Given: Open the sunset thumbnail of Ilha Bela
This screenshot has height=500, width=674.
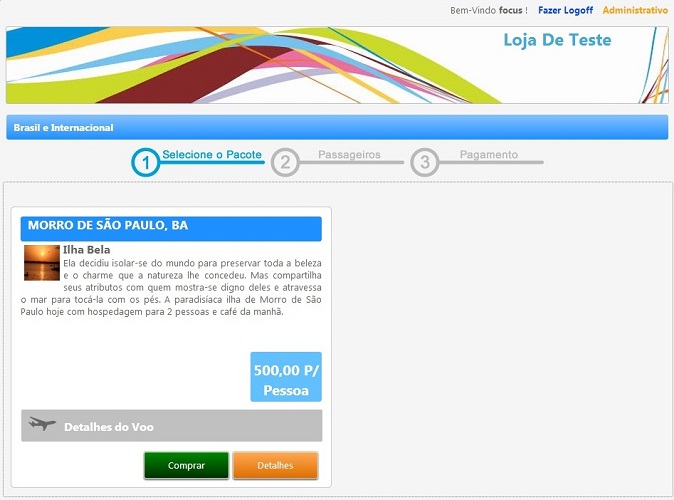Looking at the screenshot, I should (42, 263).
